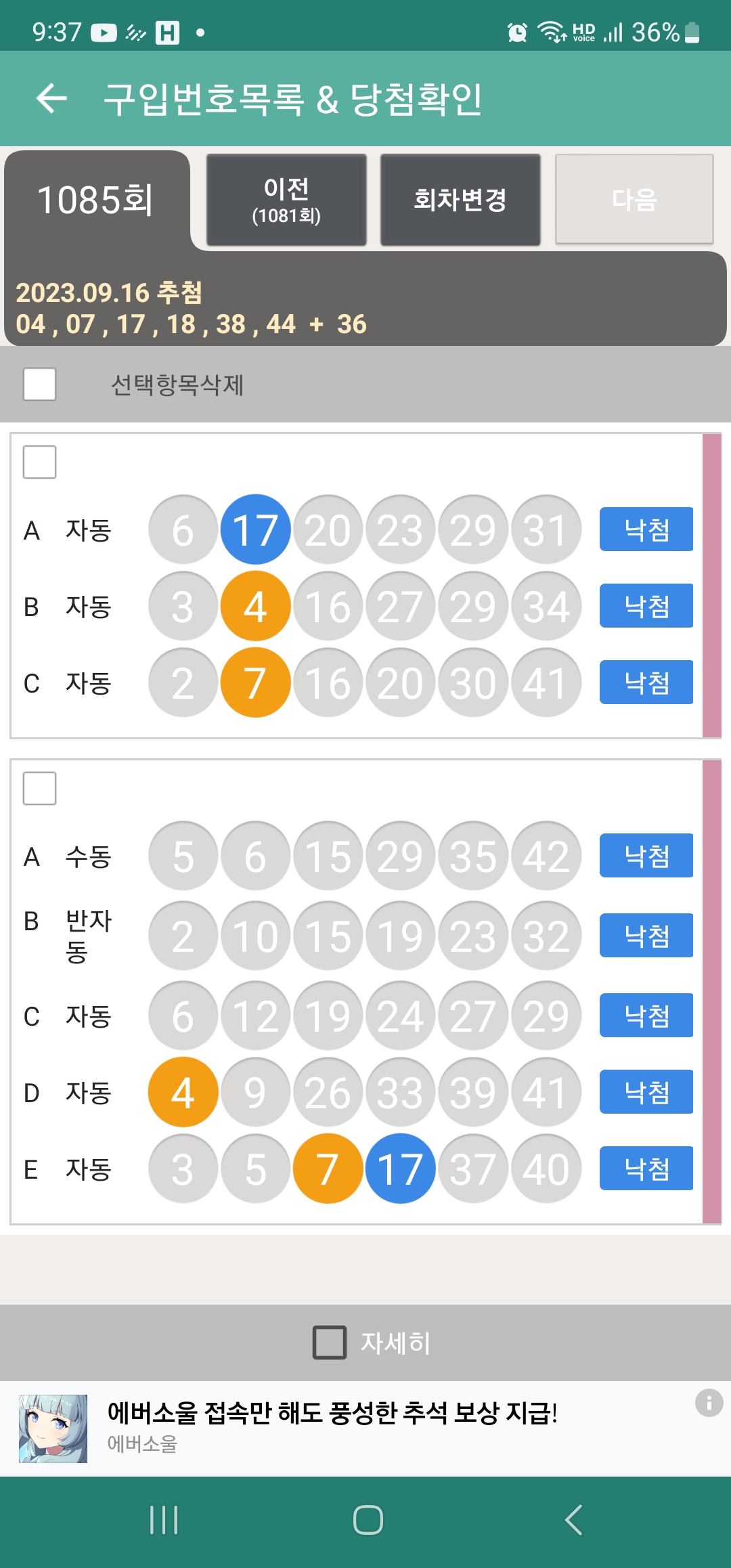
Task: Enable the 자세히 detail checkbox
Action: coord(330,1343)
